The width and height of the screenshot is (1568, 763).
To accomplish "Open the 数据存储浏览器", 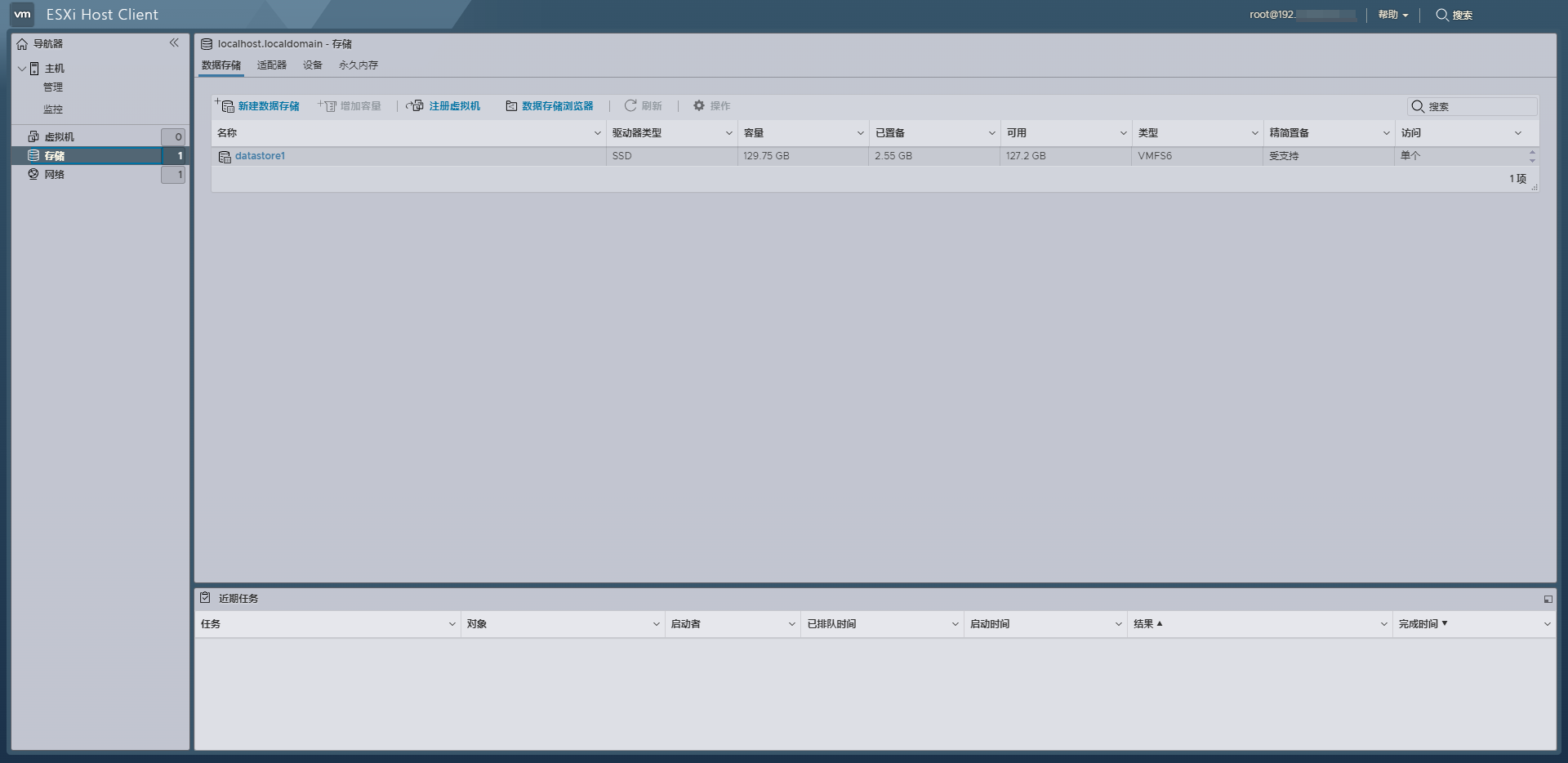I will [510, 105].
